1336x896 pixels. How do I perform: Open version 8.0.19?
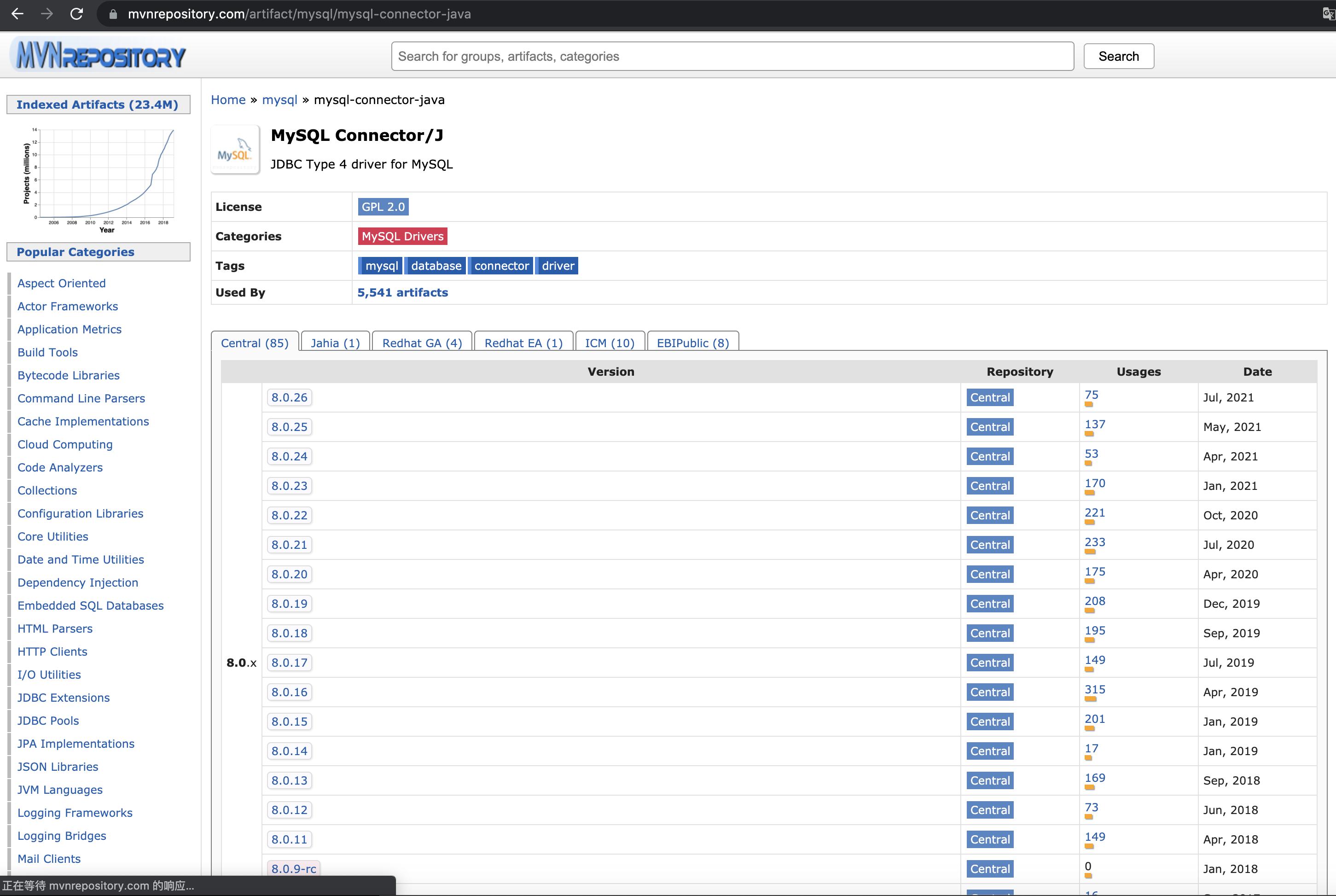290,604
